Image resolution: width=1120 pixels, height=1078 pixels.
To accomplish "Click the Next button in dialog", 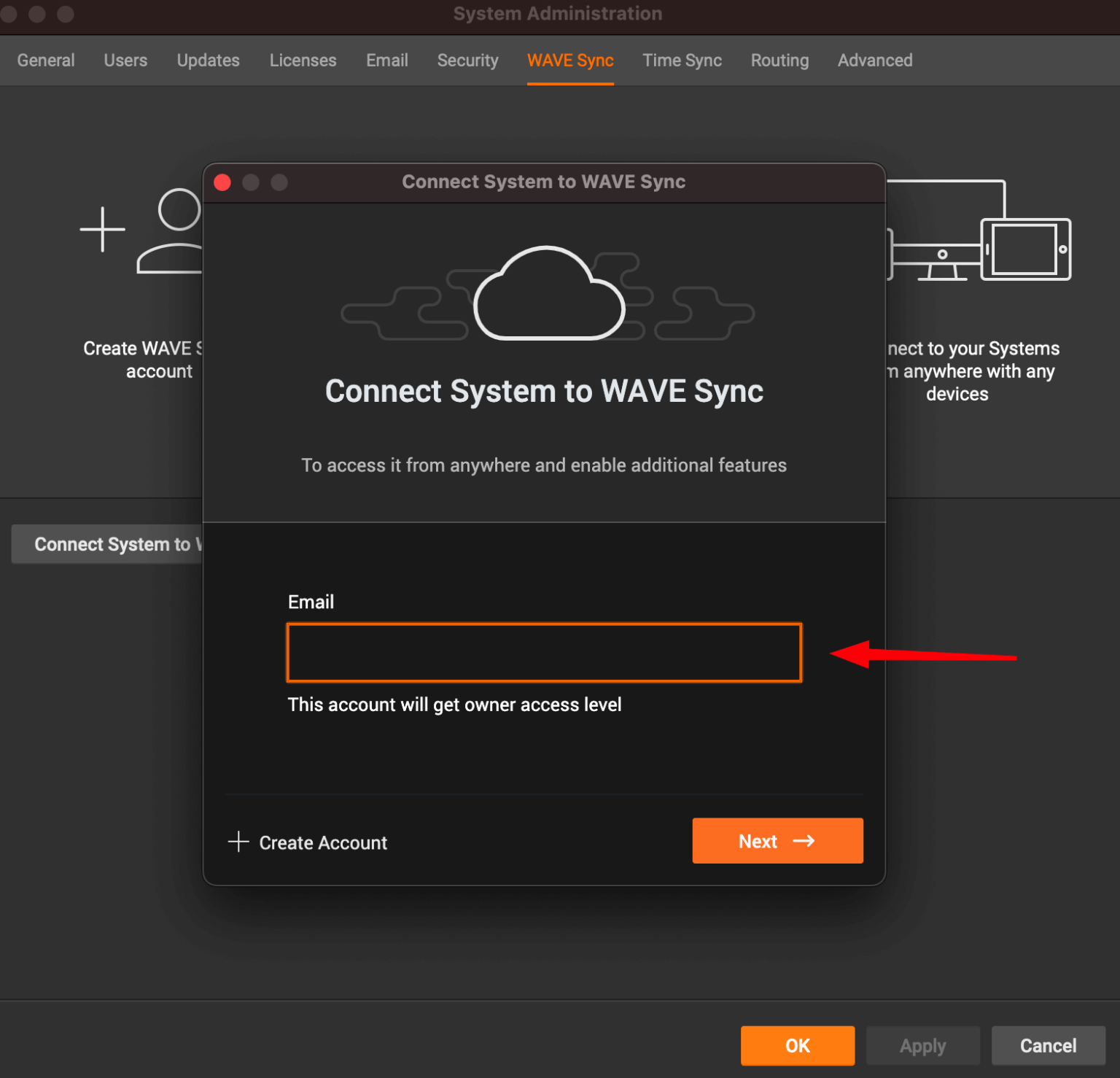I will (x=777, y=841).
